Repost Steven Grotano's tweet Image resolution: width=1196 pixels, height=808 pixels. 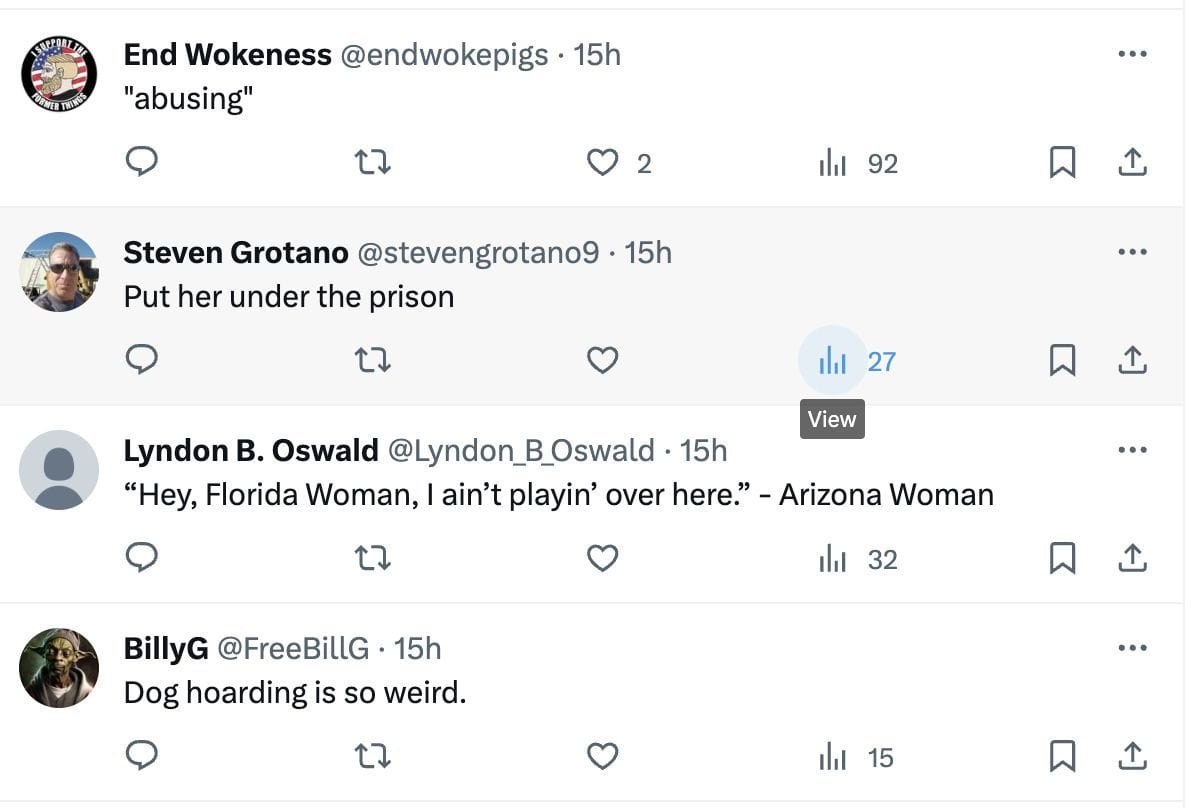point(373,360)
